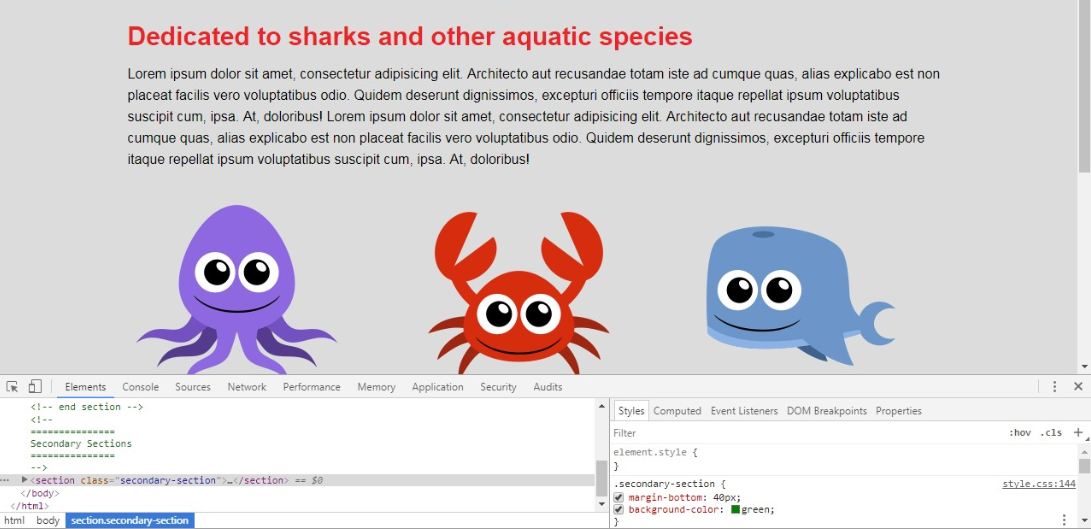Viewport: 1091px width, 529px height.
Task: Open the green color swatch picker
Action: click(736, 510)
